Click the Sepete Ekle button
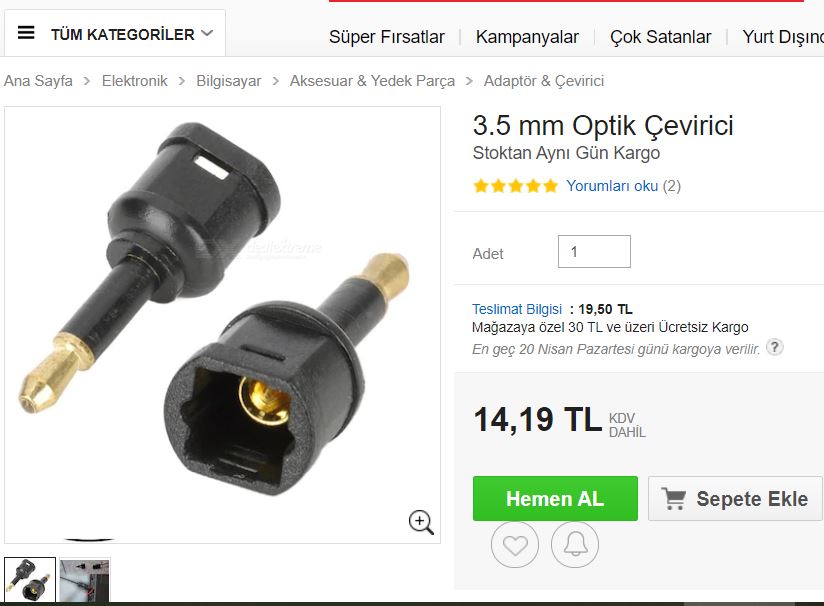The image size is (824, 606). pos(735,498)
